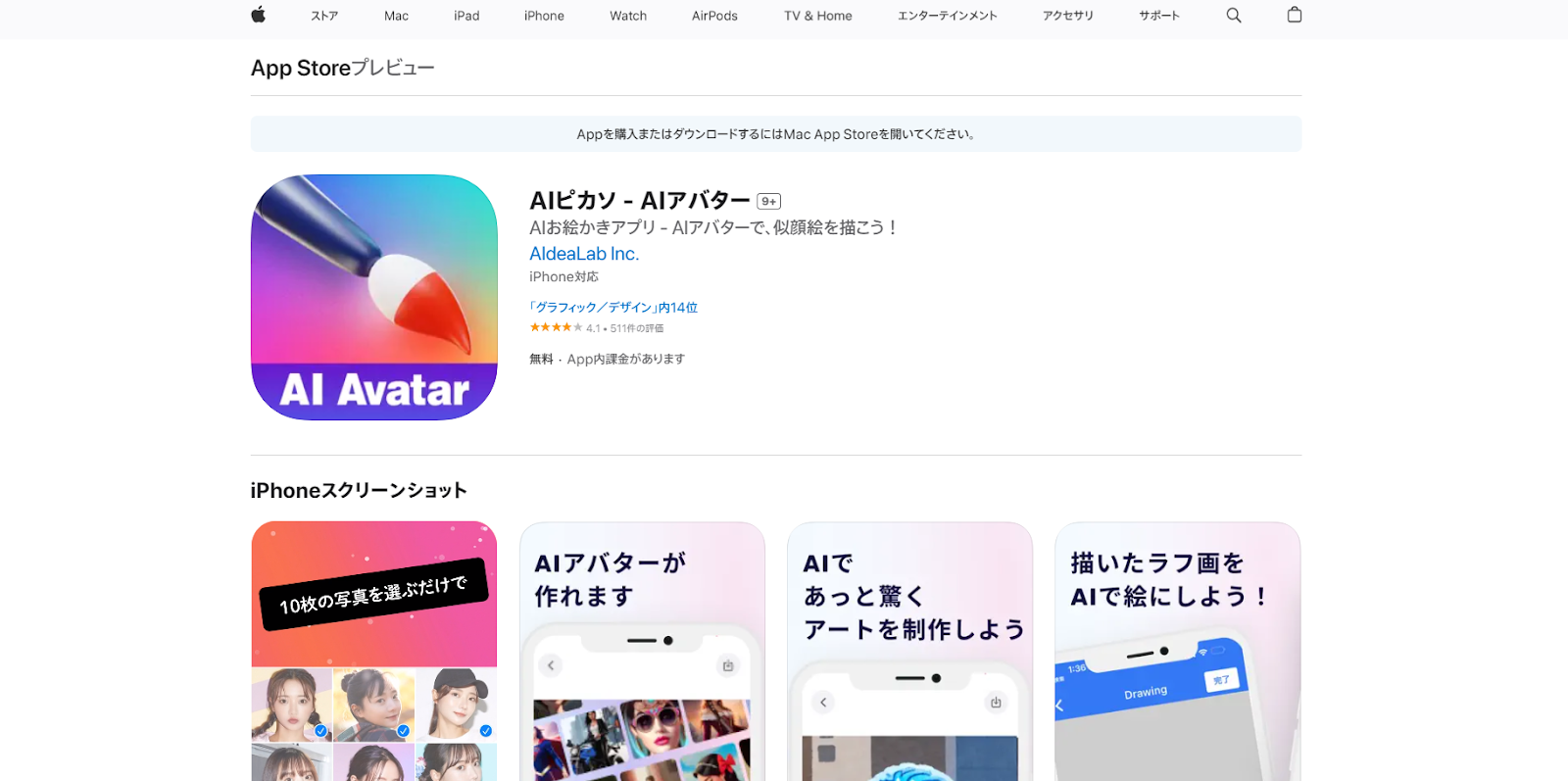Open the AIアバターが作れます screenshot
Image resolution: width=1568 pixels, height=781 pixels.
[642, 651]
